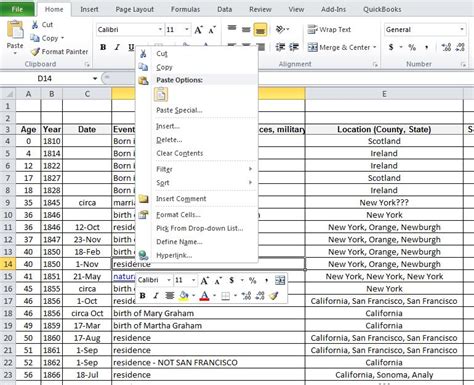The height and width of the screenshot is (385, 474).
Task: Click the red Font Color swatch on mini toolbar
Action: (x=204, y=296)
